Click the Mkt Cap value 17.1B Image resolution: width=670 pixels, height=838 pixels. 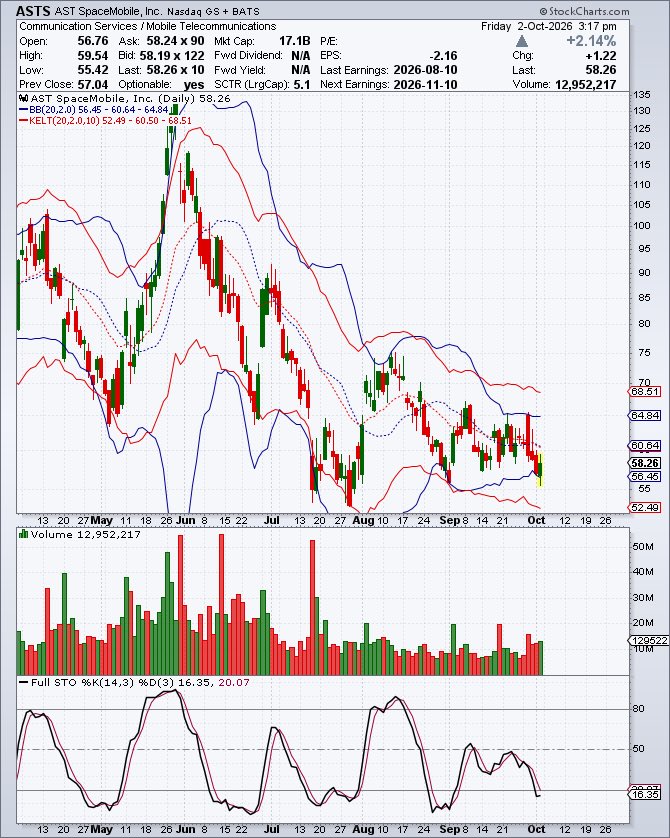294,41
